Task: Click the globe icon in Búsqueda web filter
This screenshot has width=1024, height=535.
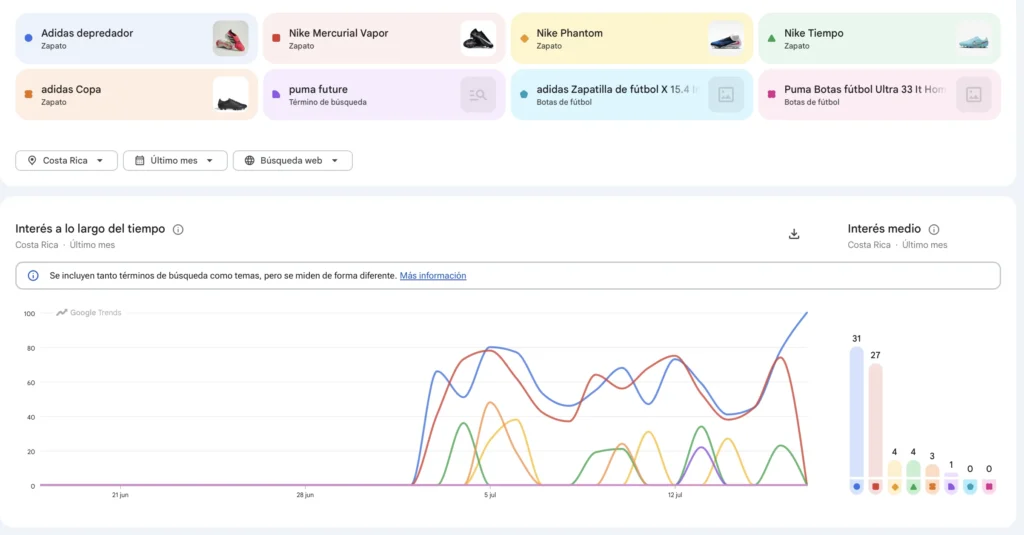Action: 249,160
